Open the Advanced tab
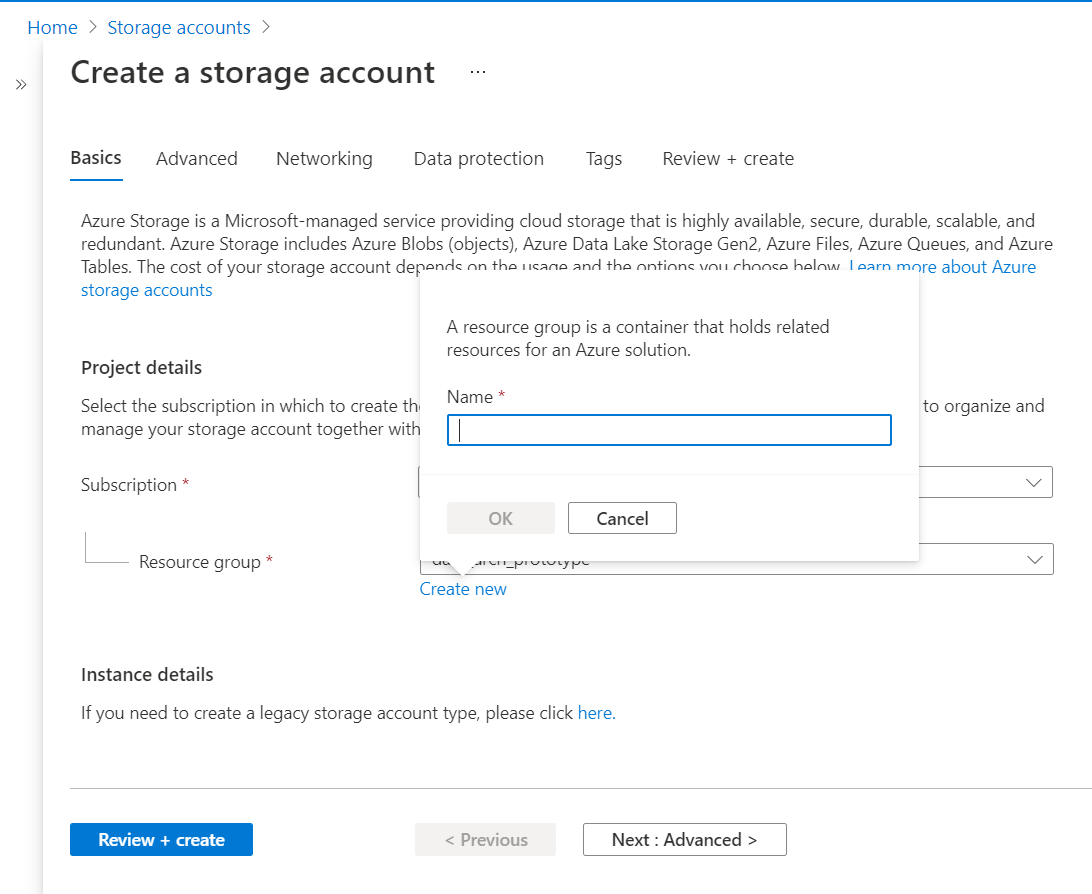The height and width of the screenshot is (894, 1092). point(197,159)
